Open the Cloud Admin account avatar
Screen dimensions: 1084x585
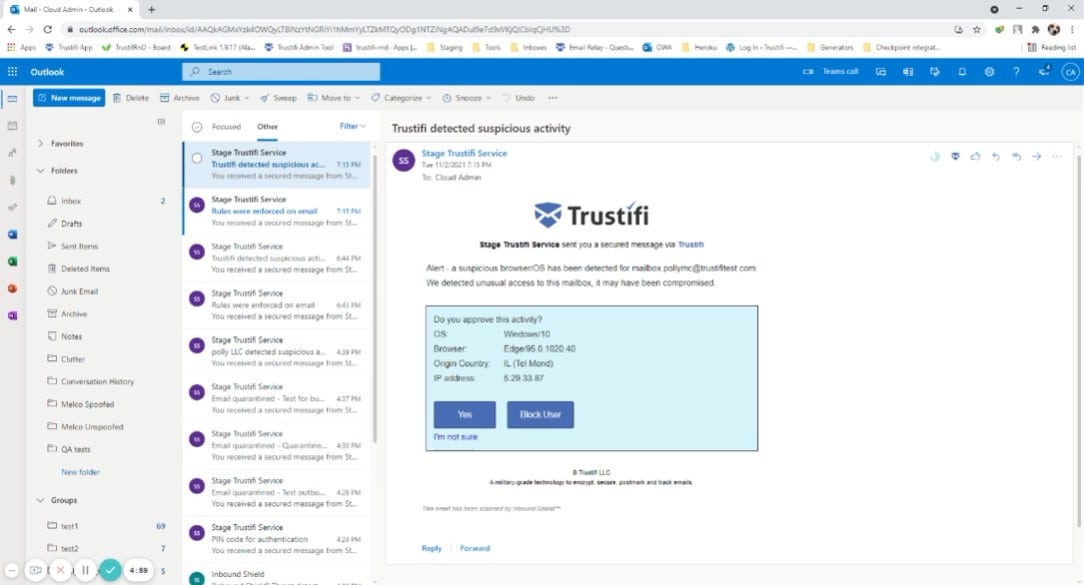(x=1070, y=72)
